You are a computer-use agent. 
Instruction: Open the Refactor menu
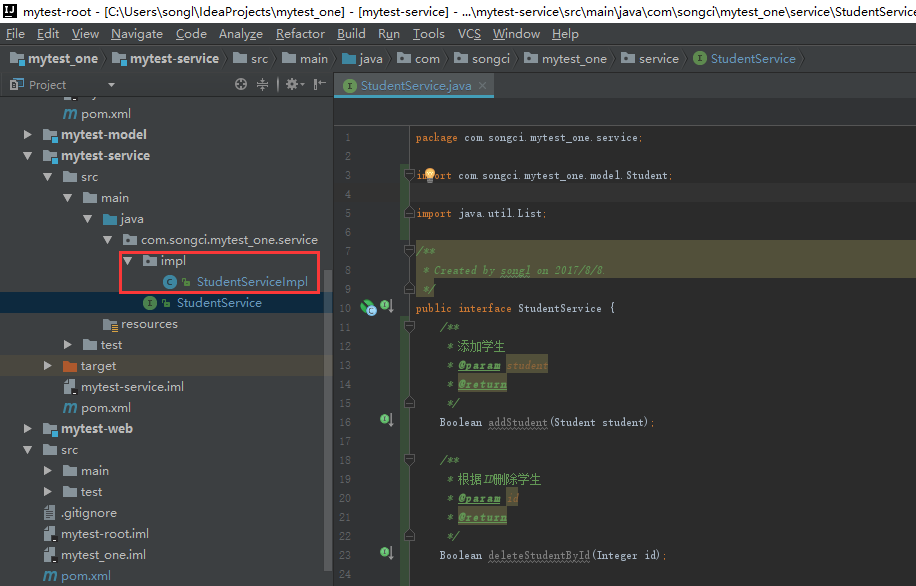300,34
